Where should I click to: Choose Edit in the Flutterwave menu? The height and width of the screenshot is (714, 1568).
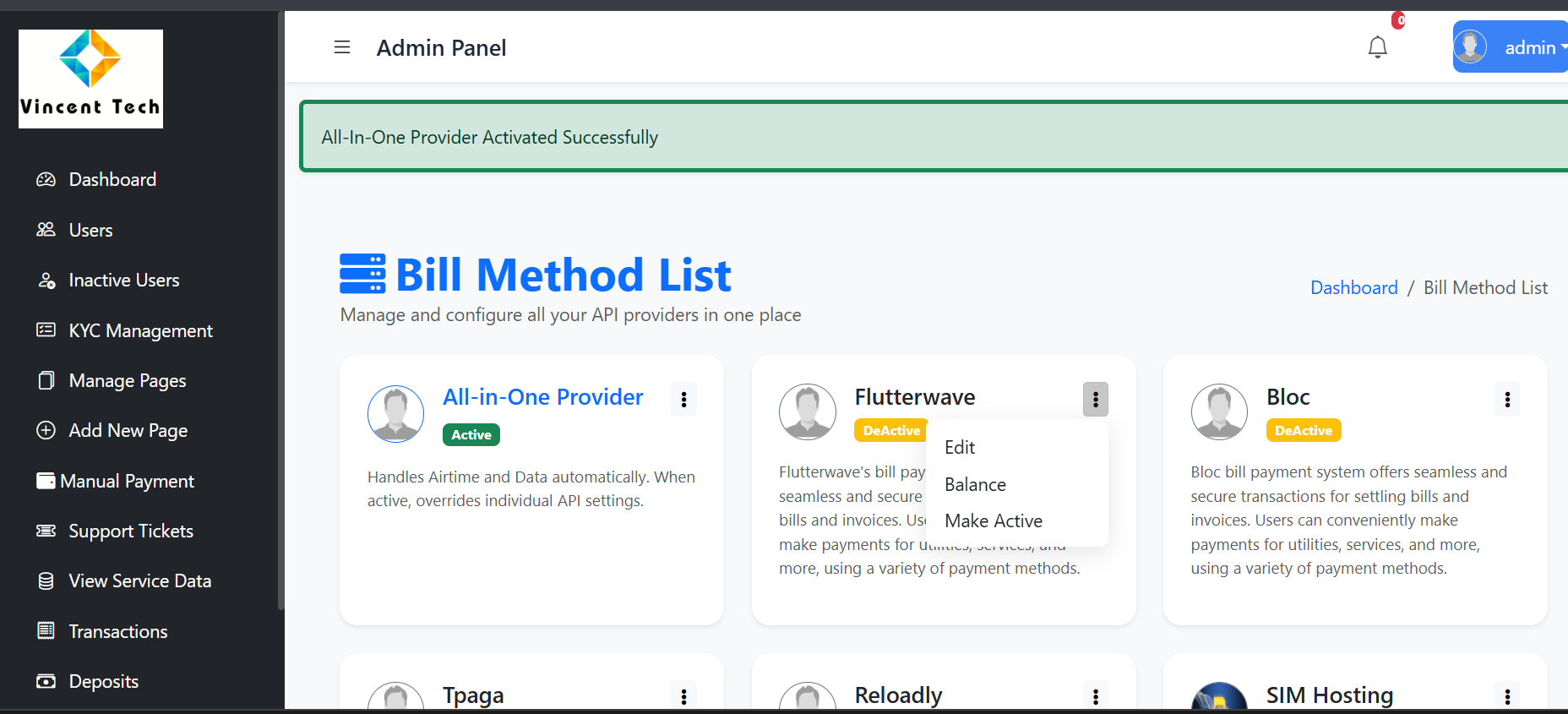point(960,447)
